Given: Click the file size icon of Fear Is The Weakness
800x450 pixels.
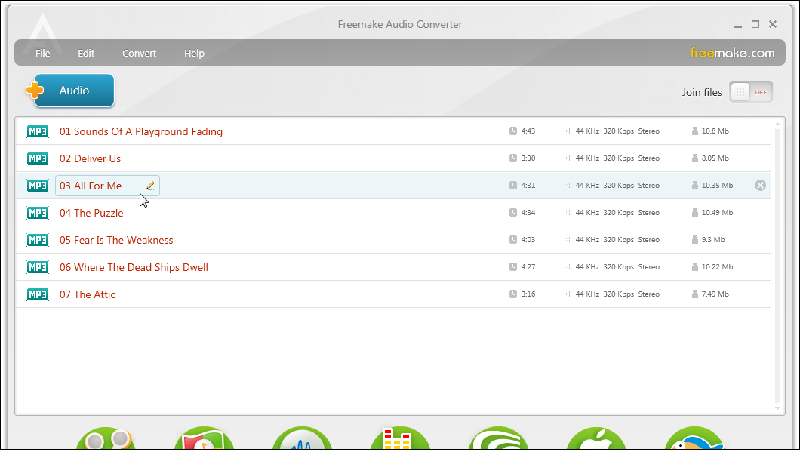Looking at the screenshot, I should tap(694, 239).
